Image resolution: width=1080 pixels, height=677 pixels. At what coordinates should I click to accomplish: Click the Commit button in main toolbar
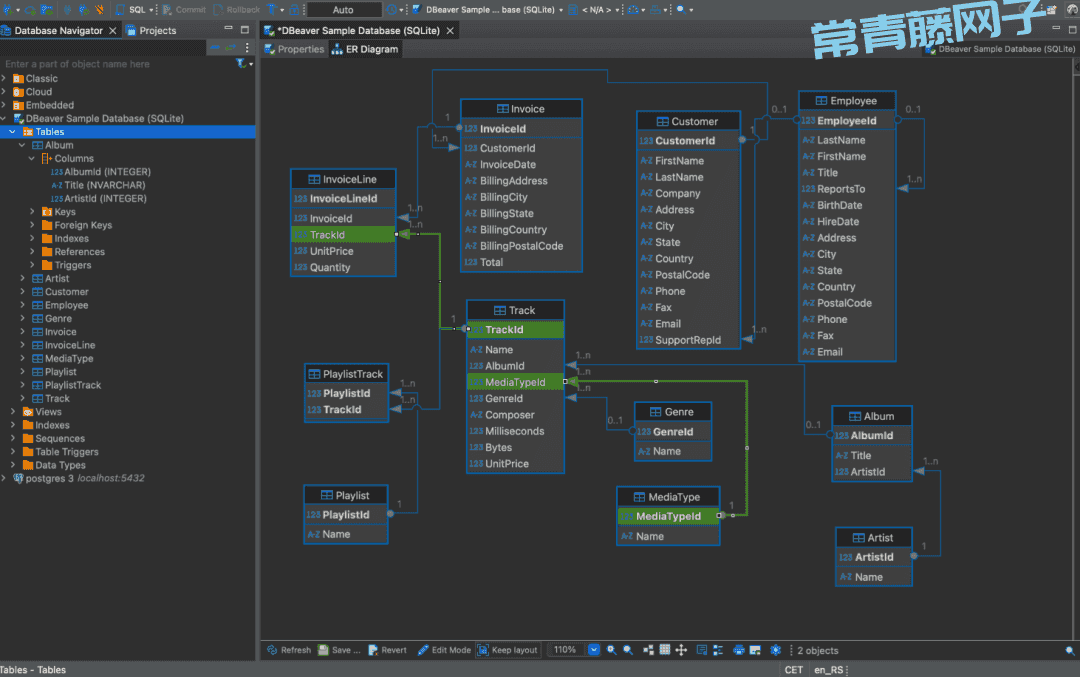[x=184, y=10]
